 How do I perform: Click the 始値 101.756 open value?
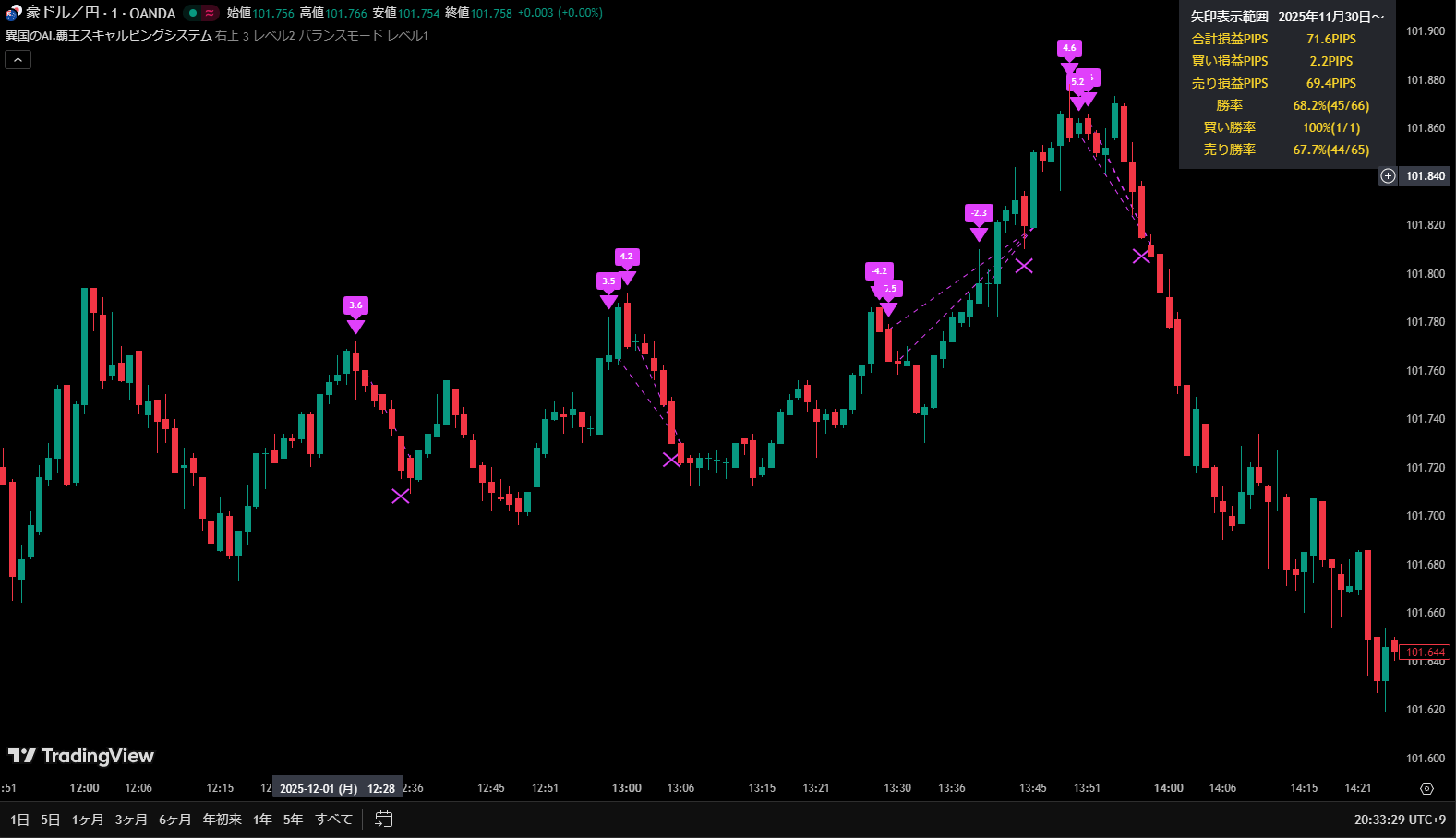(x=260, y=13)
